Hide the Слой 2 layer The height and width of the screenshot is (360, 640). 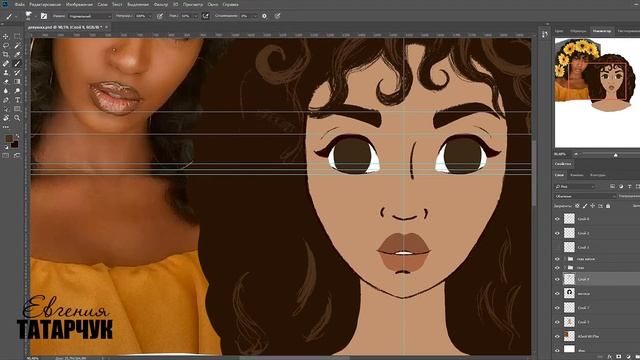coord(557,233)
